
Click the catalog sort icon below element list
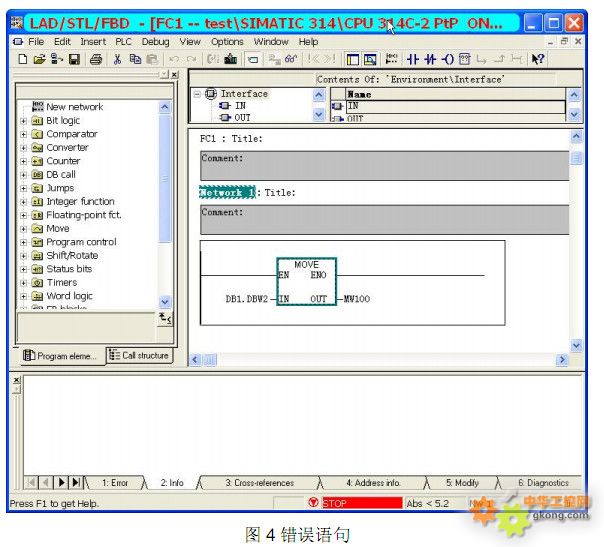coord(165,318)
